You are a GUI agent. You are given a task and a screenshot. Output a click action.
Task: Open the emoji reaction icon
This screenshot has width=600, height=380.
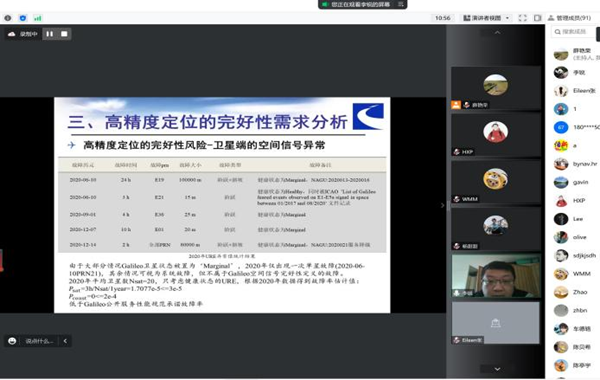pyautogui.click(x=12, y=341)
